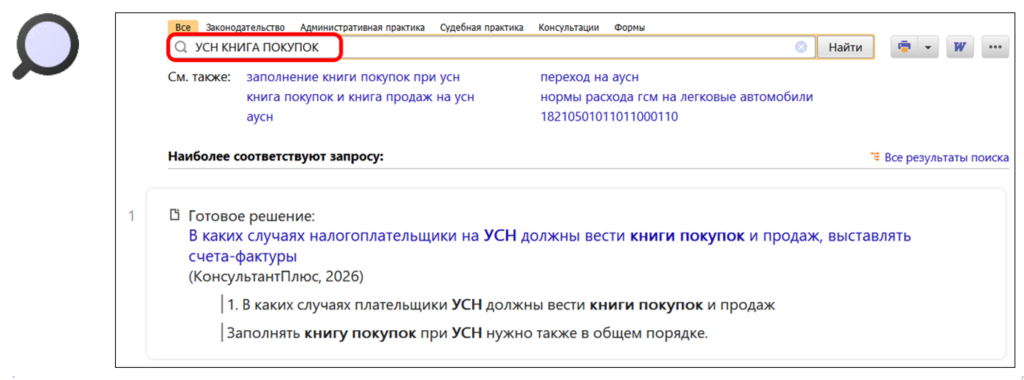Click the 18210501011011000110 suggestion link
1024x380 pixels.
pyautogui.click(x=609, y=117)
